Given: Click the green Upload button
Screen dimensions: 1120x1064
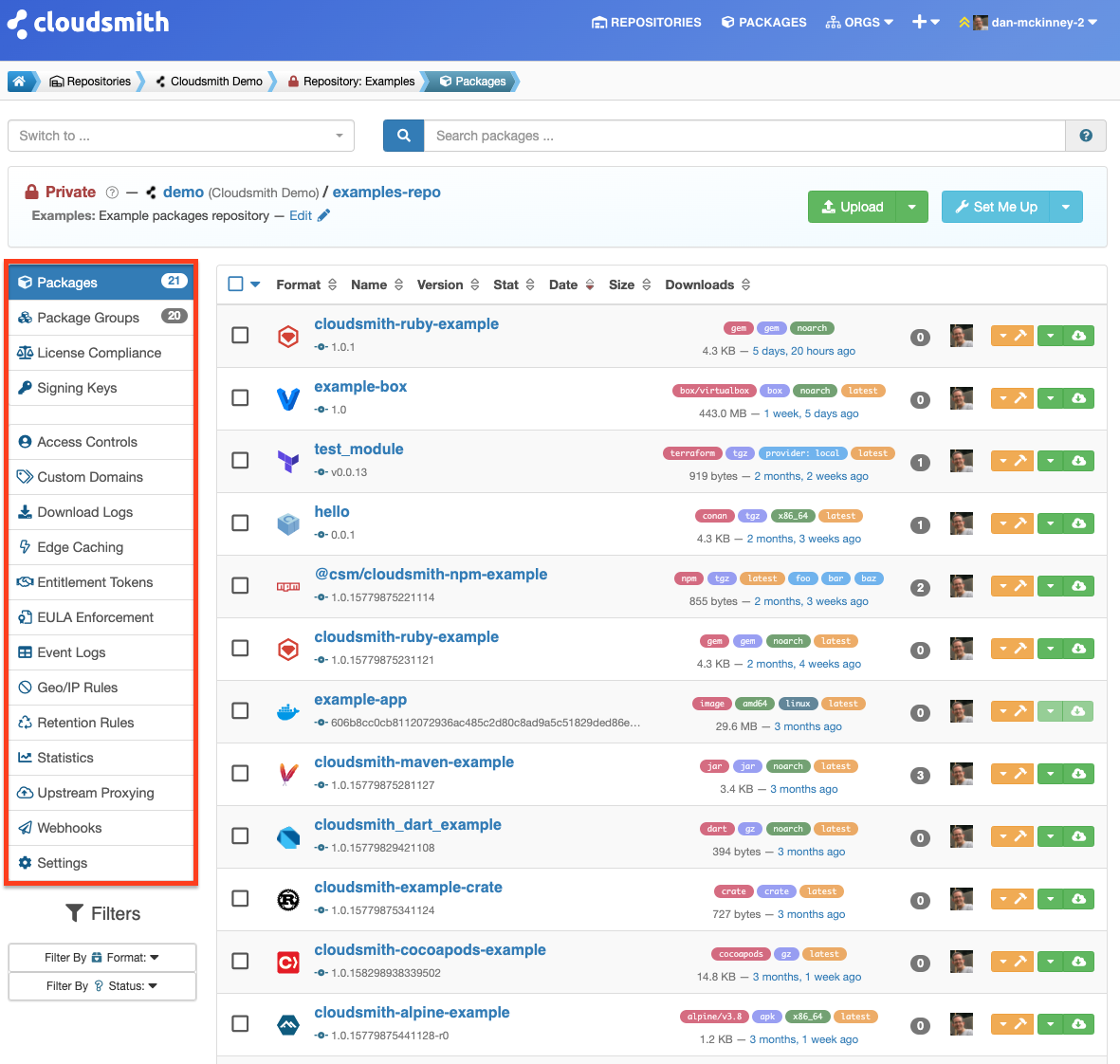Looking at the screenshot, I should pos(853,207).
